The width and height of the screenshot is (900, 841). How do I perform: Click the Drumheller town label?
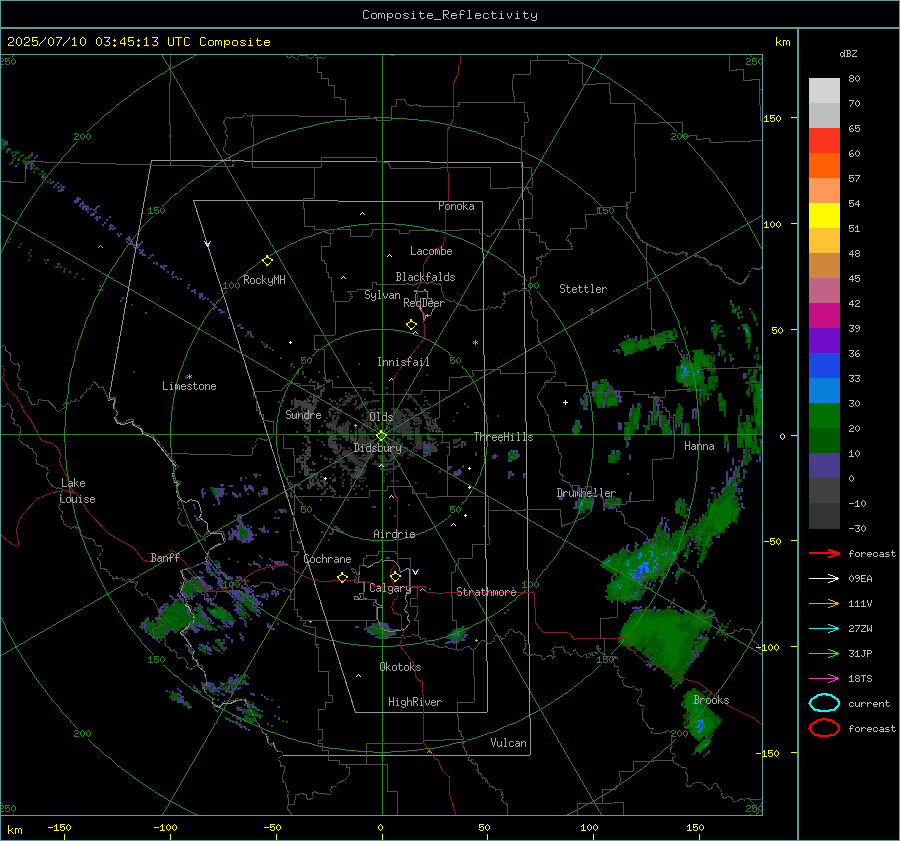coord(586,493)
